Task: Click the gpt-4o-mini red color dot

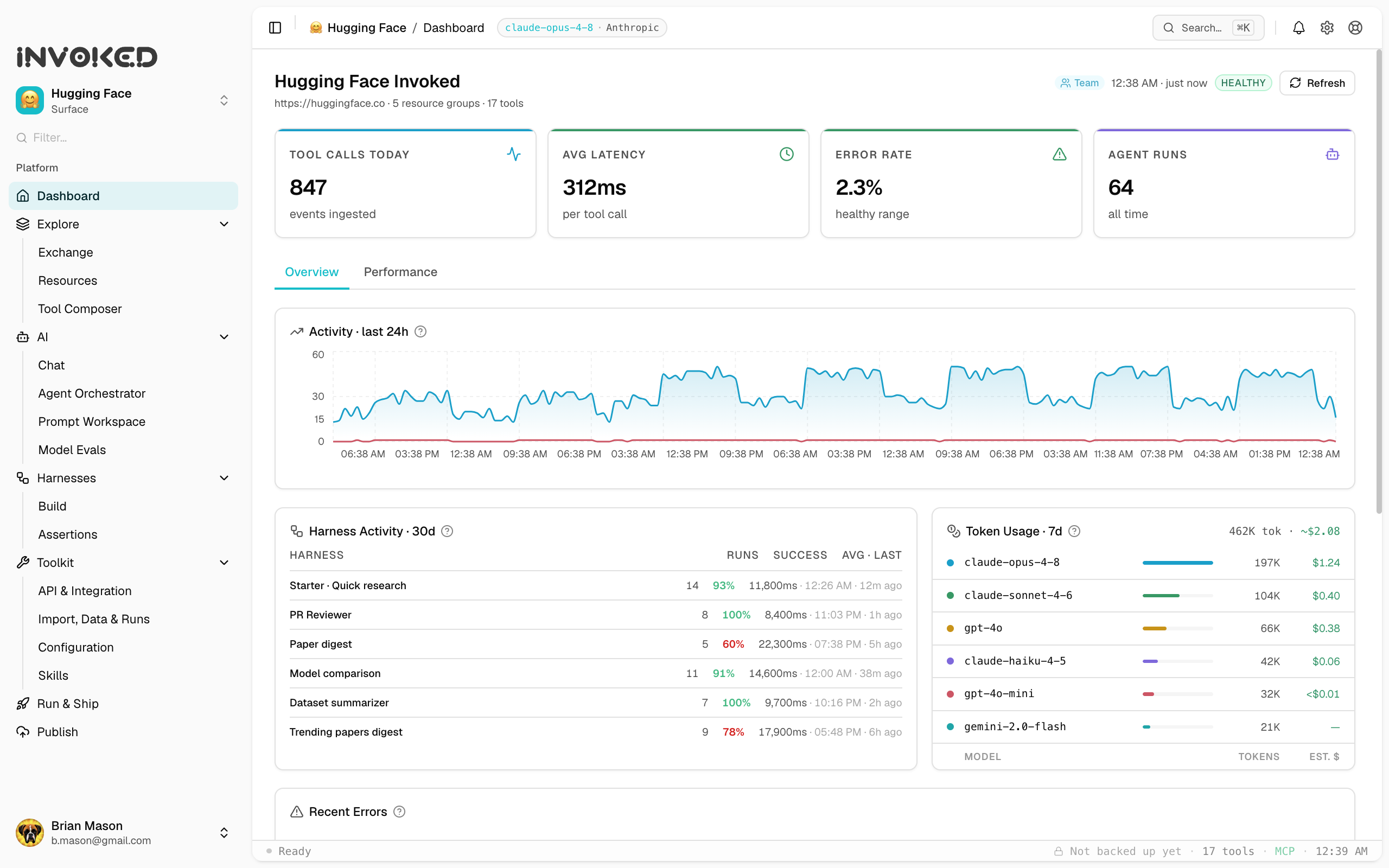Action: click(950, 694)
